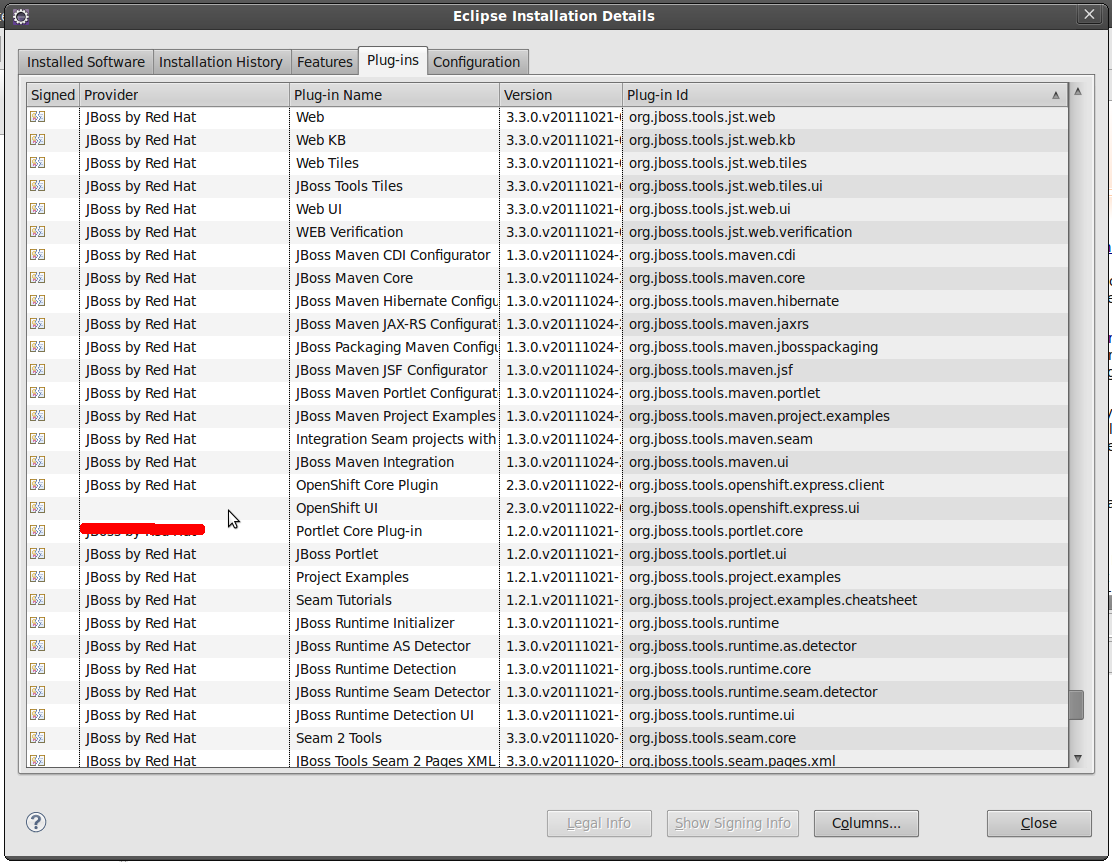
Task: Open the Configuration tab
Action: (477, 62)
